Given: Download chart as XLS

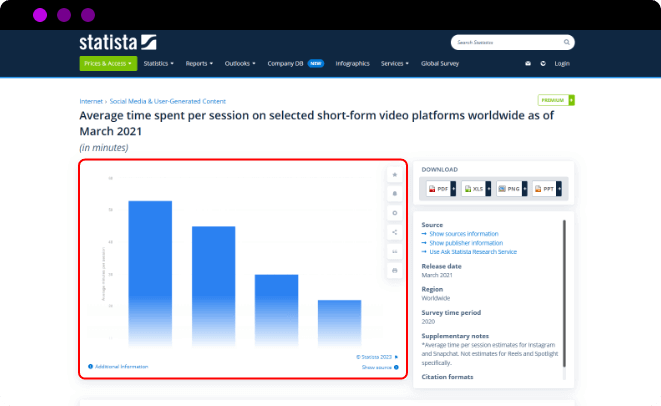Looking at the screenshot, I should click(474, 188).
